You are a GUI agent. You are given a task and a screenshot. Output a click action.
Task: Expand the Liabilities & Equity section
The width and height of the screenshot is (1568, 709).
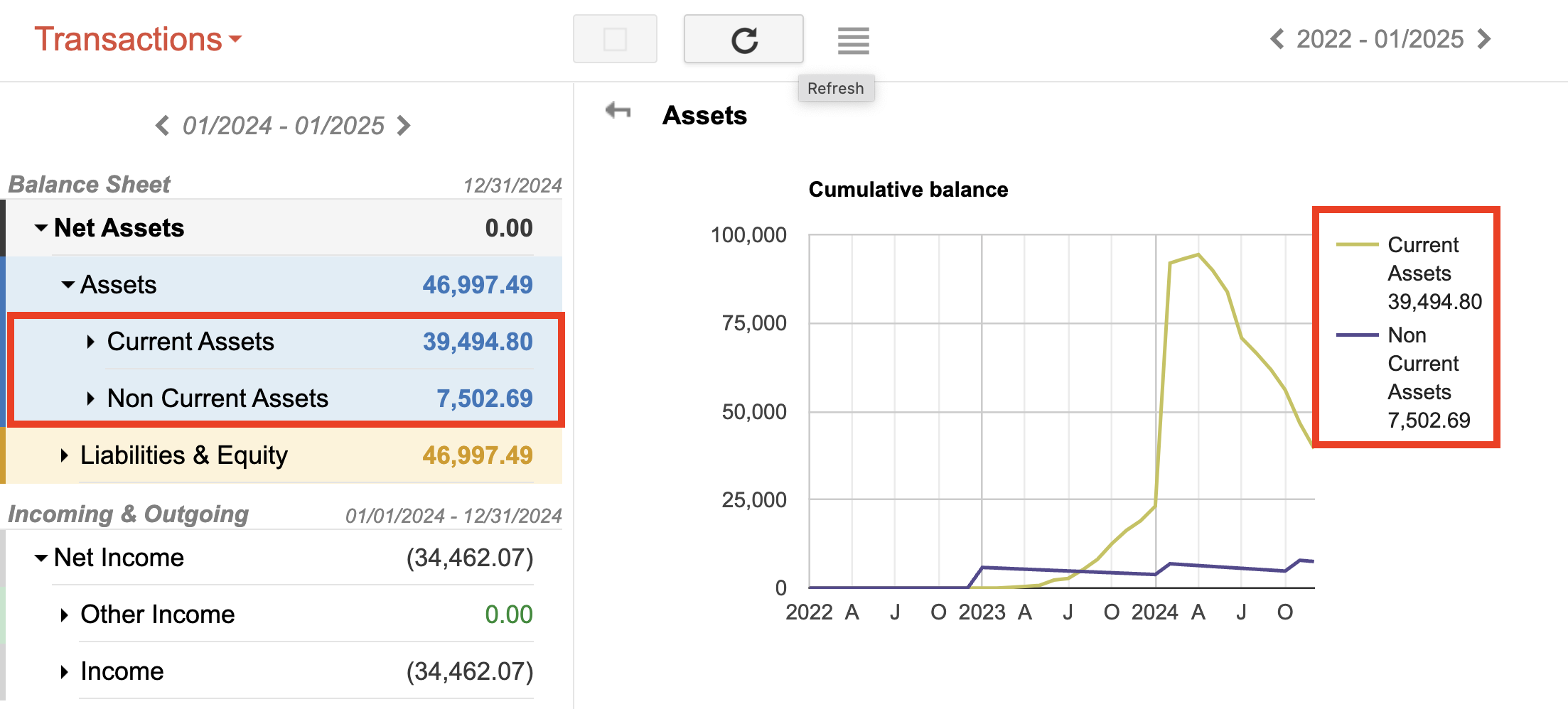pyautogui.click(x=63, y=455)
